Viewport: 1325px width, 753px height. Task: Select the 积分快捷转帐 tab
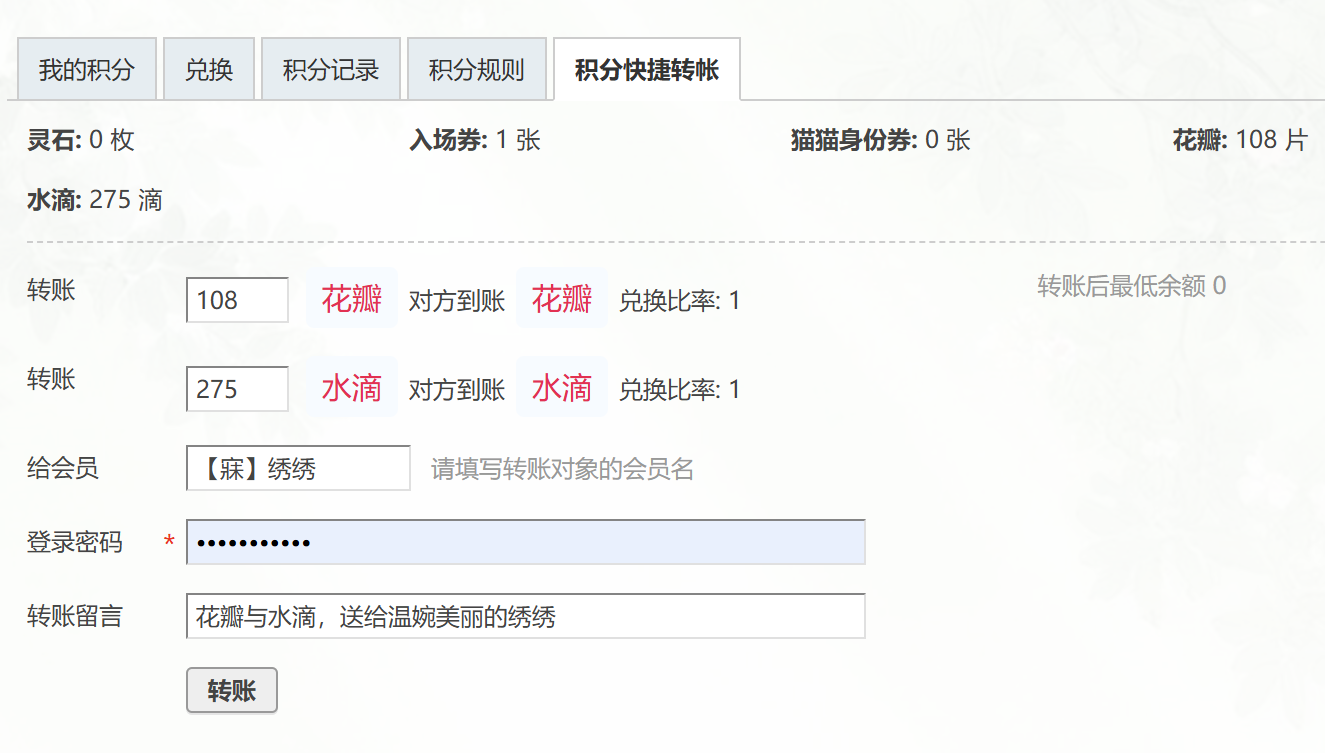click(646, 68)
